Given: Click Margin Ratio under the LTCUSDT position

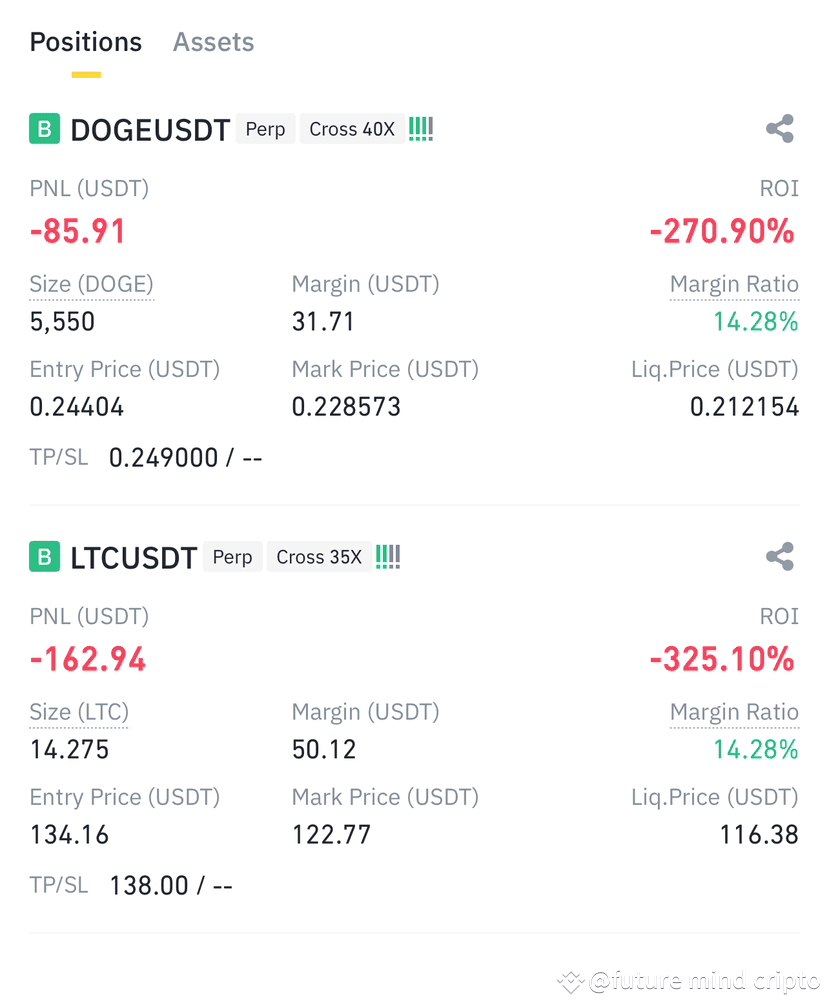Looking at the screenshot, I should click(x=734, y=712).
